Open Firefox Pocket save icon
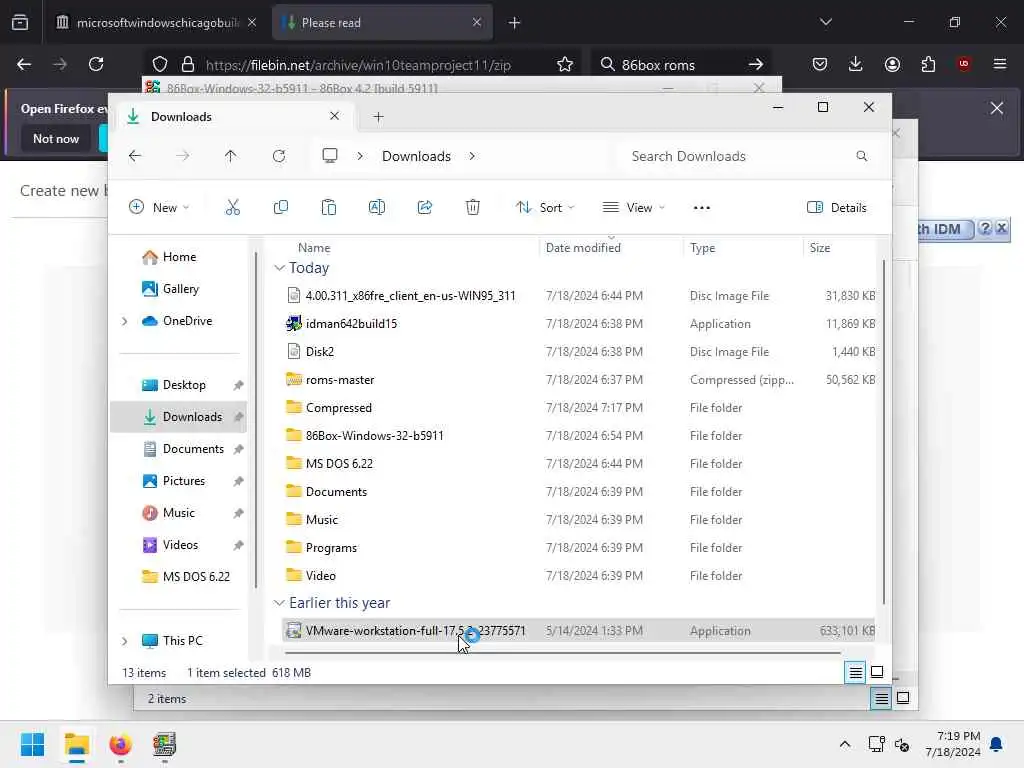 click(x=820, y=64)
